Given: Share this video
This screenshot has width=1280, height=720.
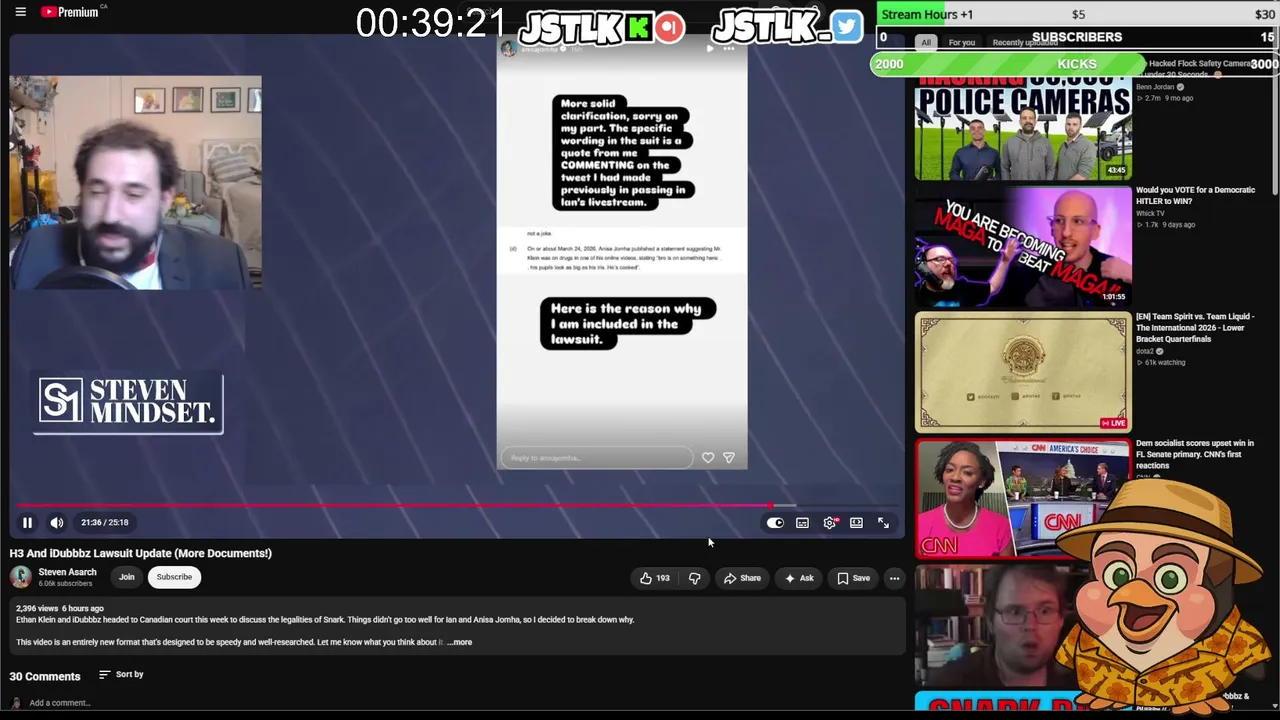Looking at the screenshot, I should [x=742, y=578].
